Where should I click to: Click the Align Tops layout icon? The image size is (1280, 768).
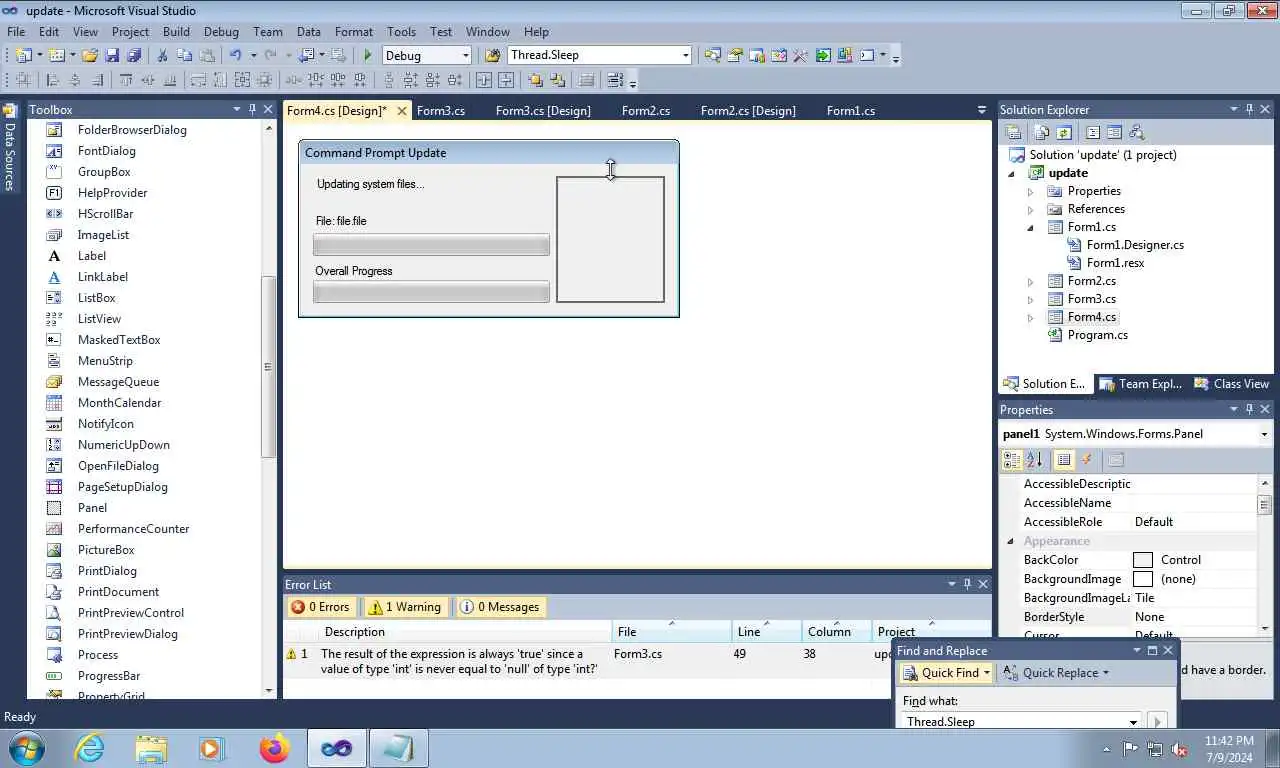[125, 80]
